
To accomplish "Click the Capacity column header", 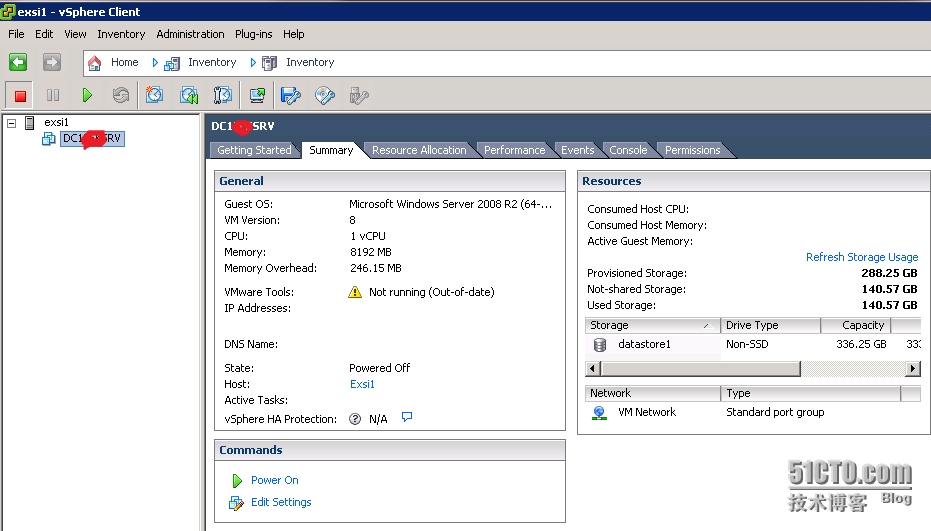I will [x=856, y=325].
